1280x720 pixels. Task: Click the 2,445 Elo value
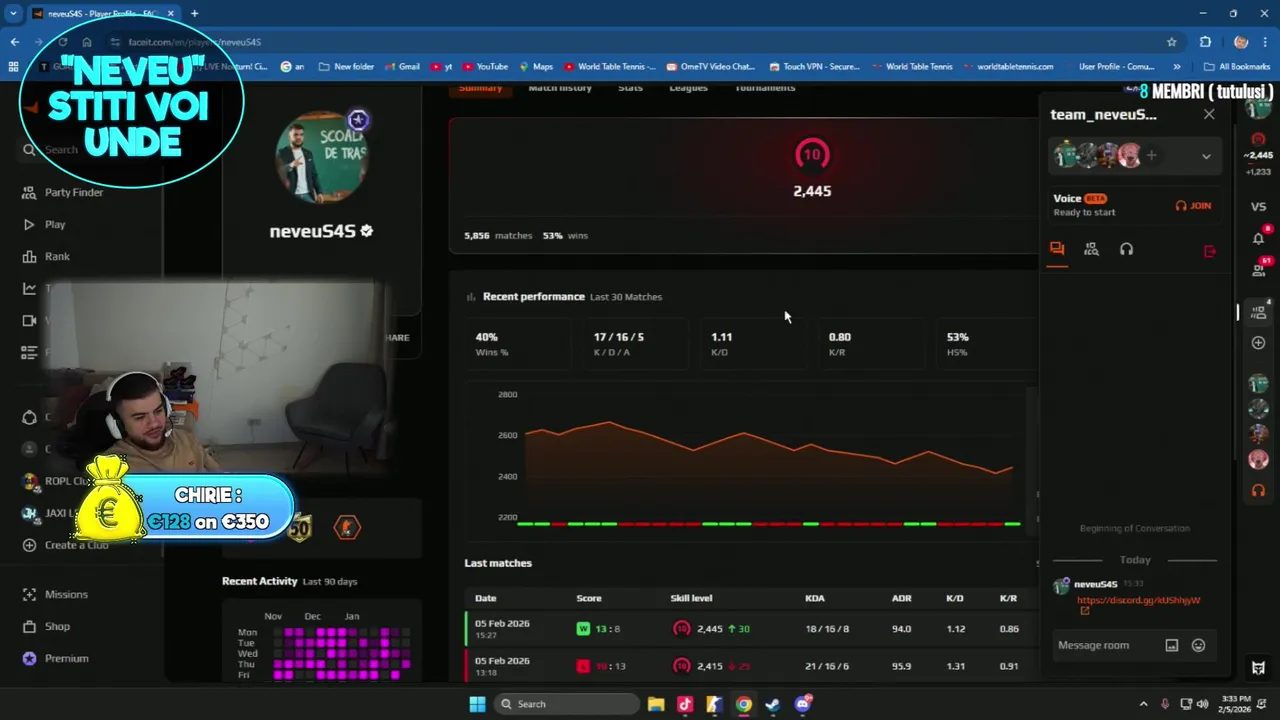[x=812, y=191]
